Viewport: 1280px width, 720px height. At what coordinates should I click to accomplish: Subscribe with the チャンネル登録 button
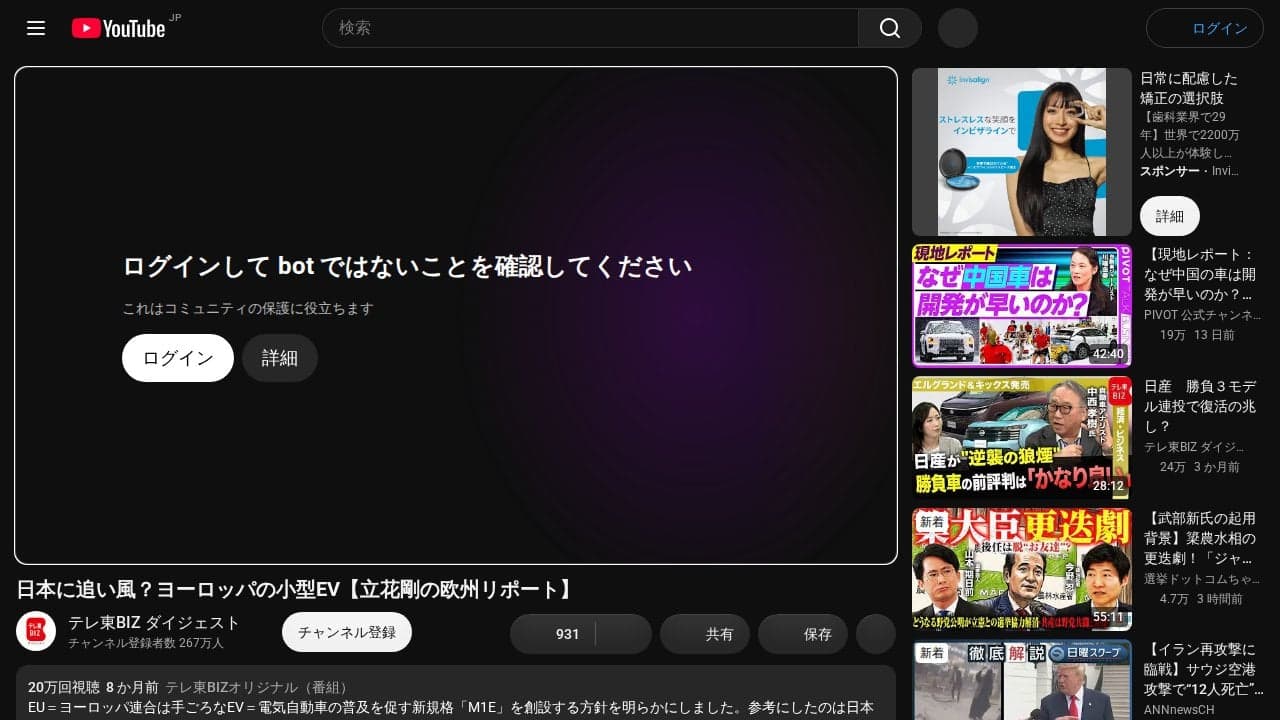click(347, 632)
